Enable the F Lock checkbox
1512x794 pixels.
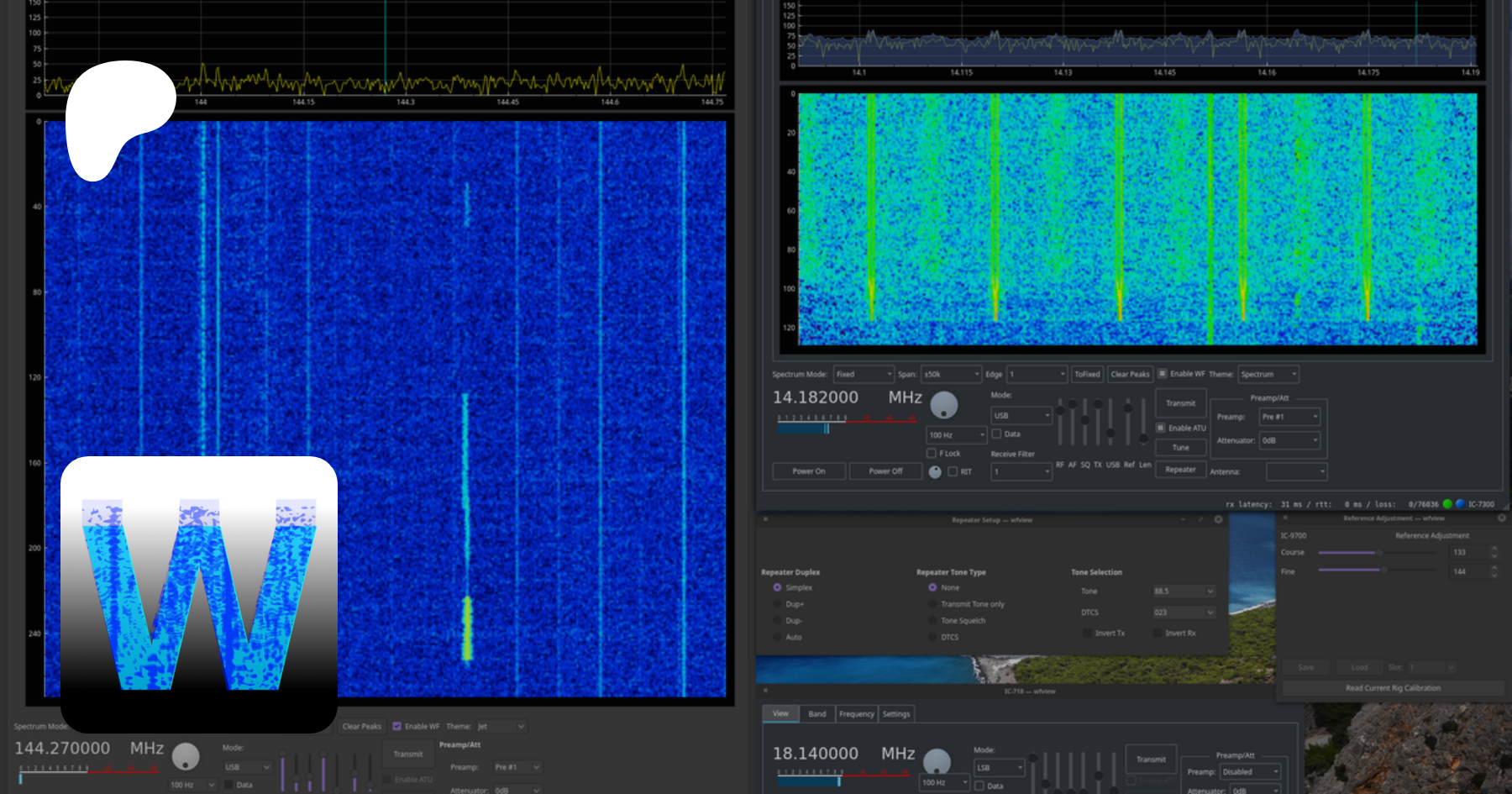click(x=931, y=454)
